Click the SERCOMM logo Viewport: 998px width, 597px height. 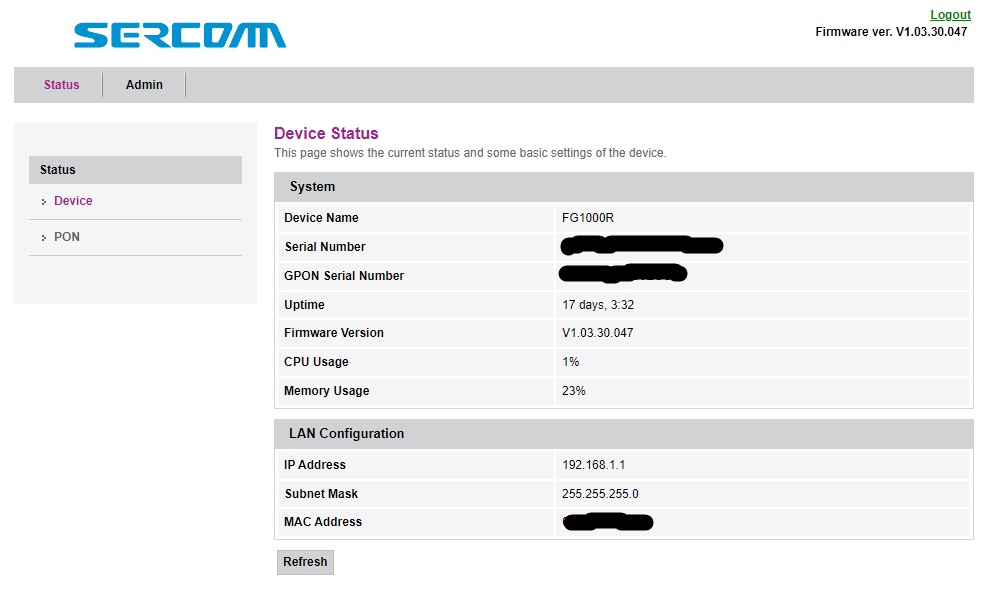(x=178, y=36)
